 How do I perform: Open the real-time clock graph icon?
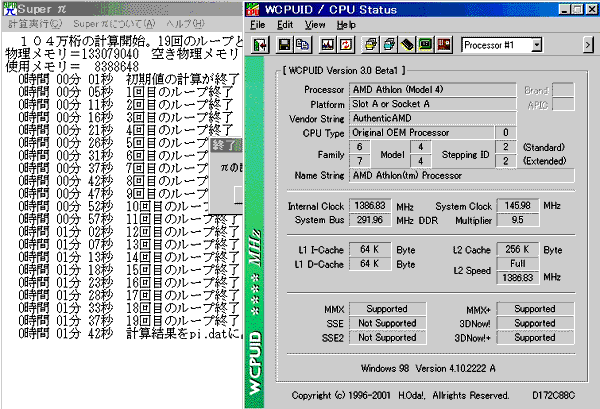pos(328,45)
